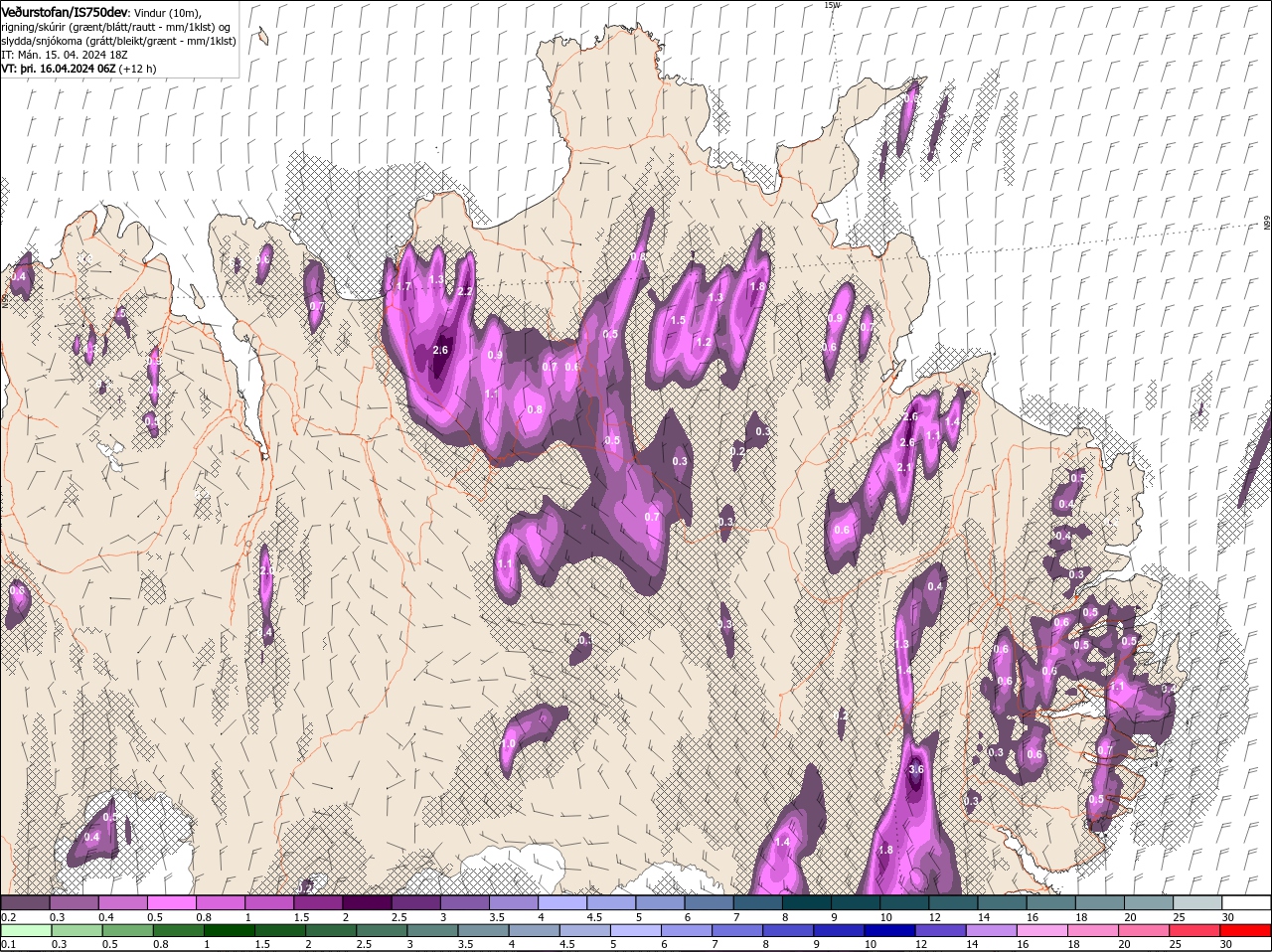Click the swatch between 0.2 and 0.3, upper legend

(x=25, y=903)
